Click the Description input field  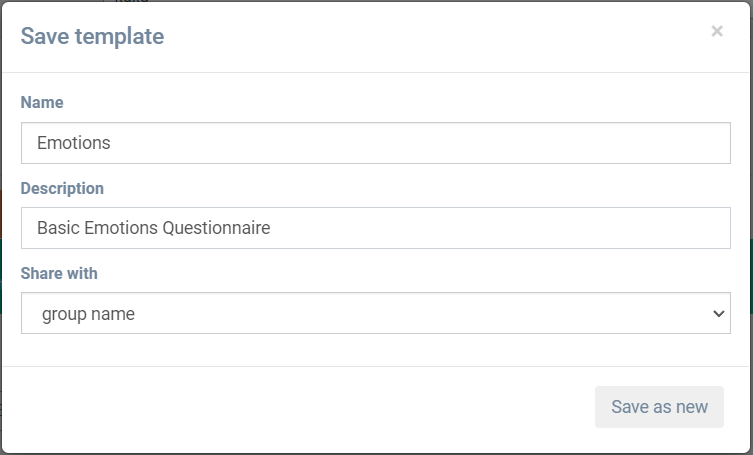pyautogui.click(x=375, y=228)
